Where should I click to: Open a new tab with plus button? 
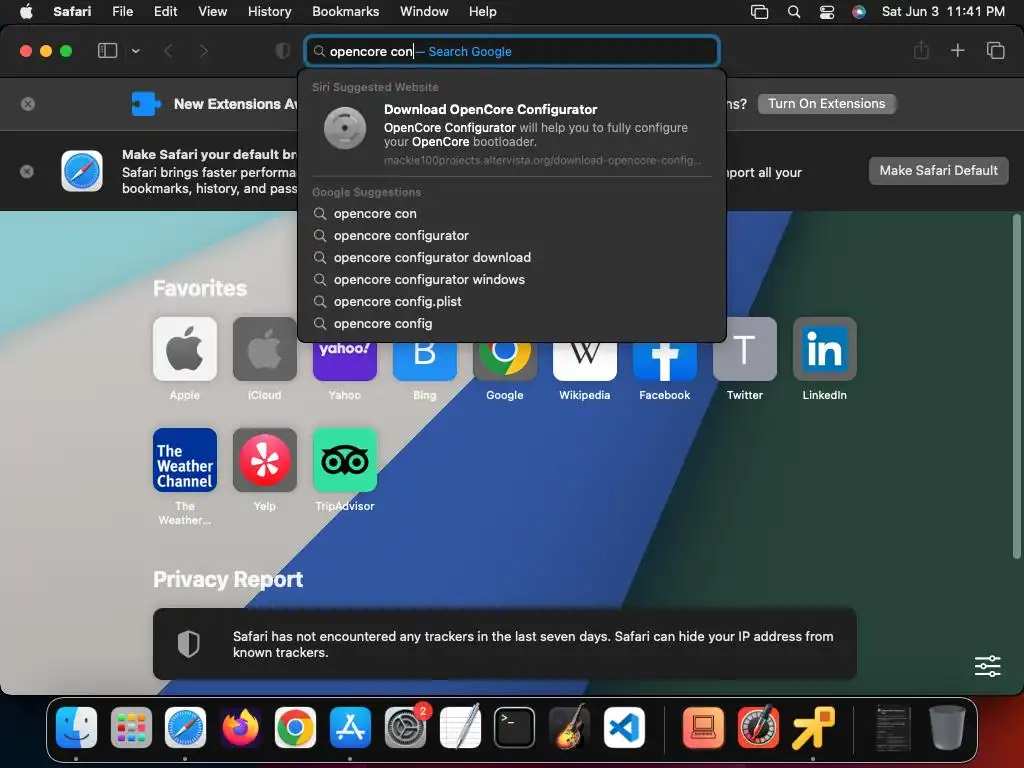pyautogui.click(x=957, y=50)
